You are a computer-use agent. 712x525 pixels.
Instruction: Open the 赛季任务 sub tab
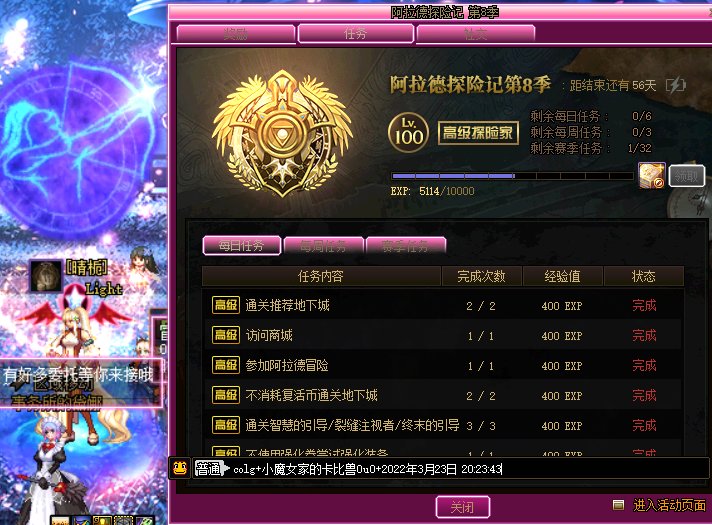tap(405, 246)
